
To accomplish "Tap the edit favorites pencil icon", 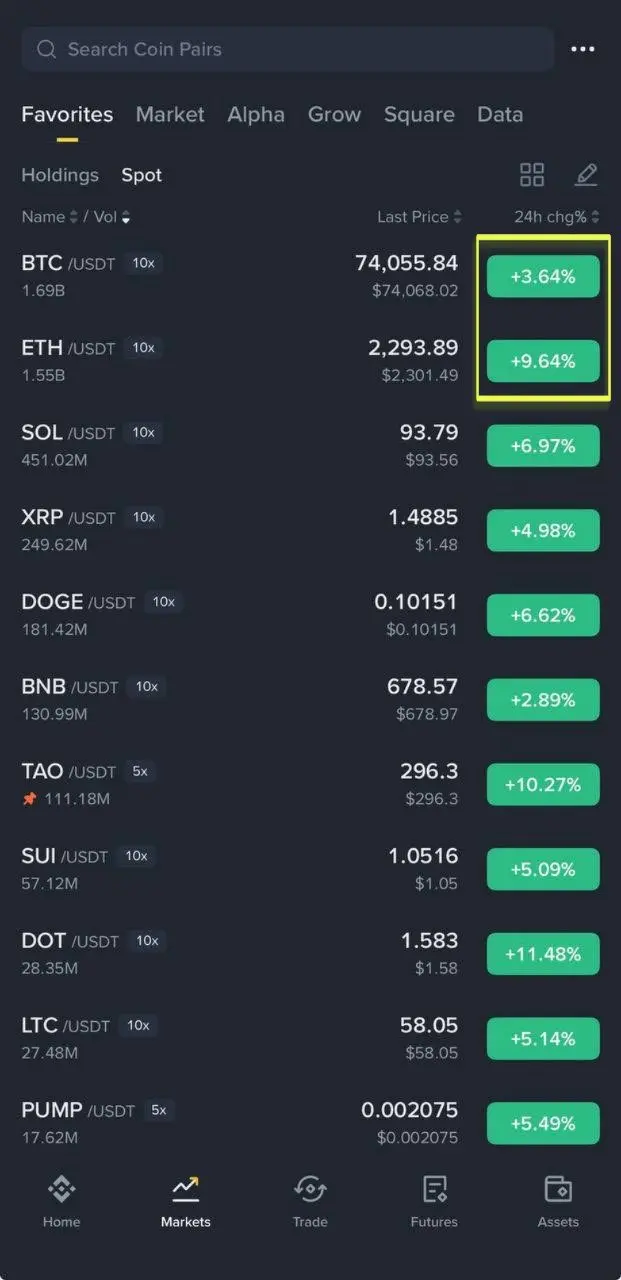I will 586,175.
